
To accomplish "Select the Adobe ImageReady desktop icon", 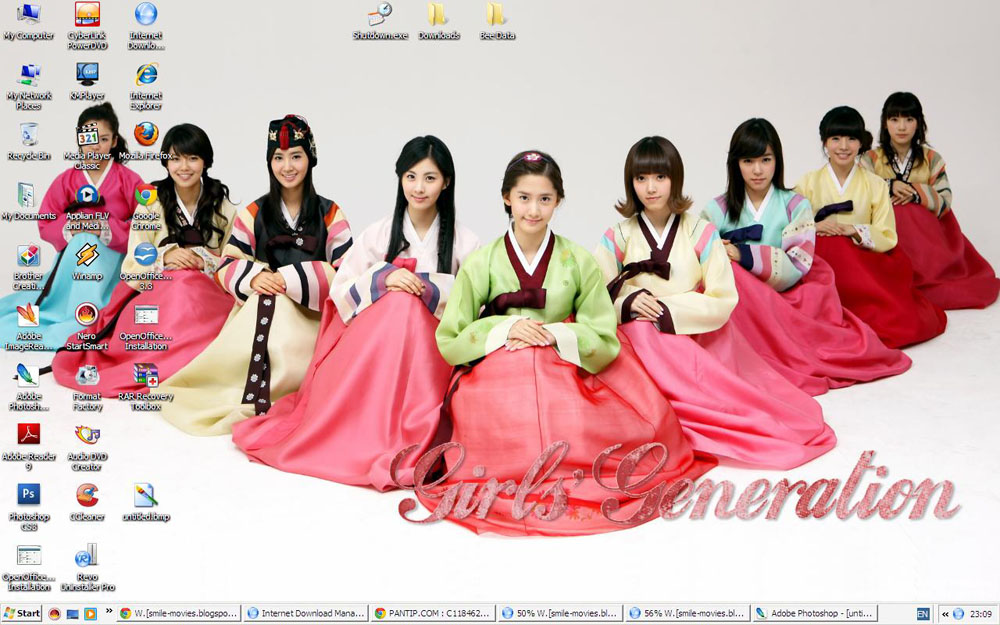I will [x=29, y=327].
